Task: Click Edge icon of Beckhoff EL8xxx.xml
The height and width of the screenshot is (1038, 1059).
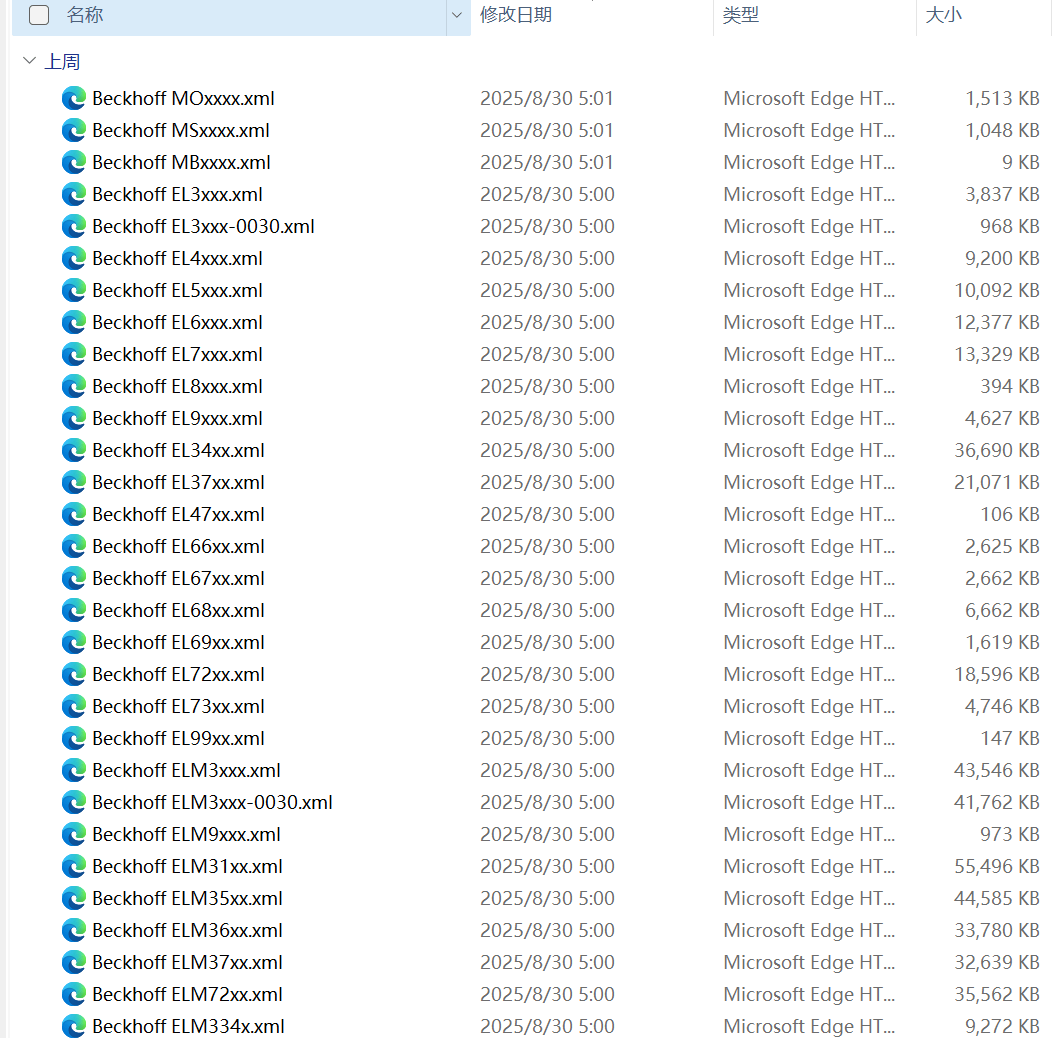Action: [x=74, y=386]
